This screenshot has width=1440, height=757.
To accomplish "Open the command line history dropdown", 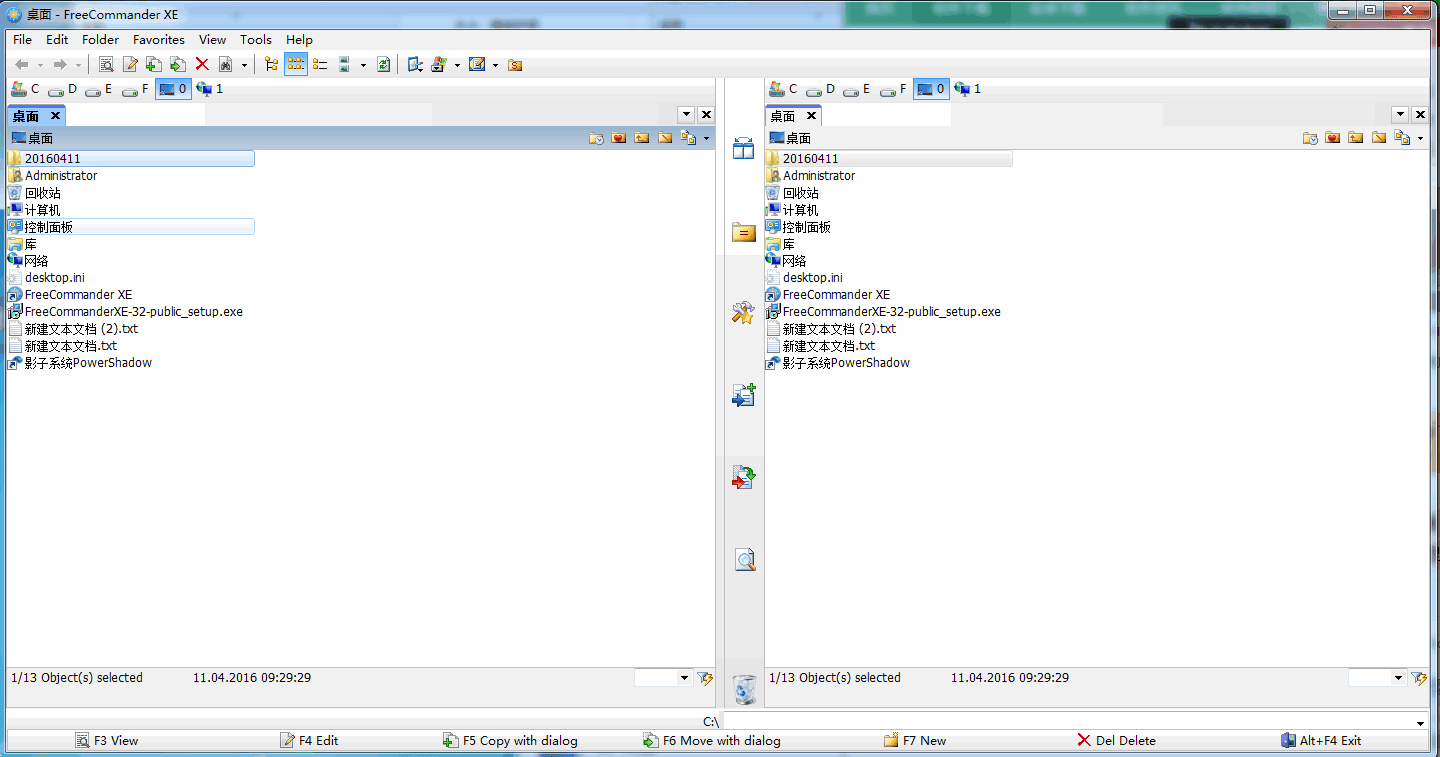I will coord(1421,722).
